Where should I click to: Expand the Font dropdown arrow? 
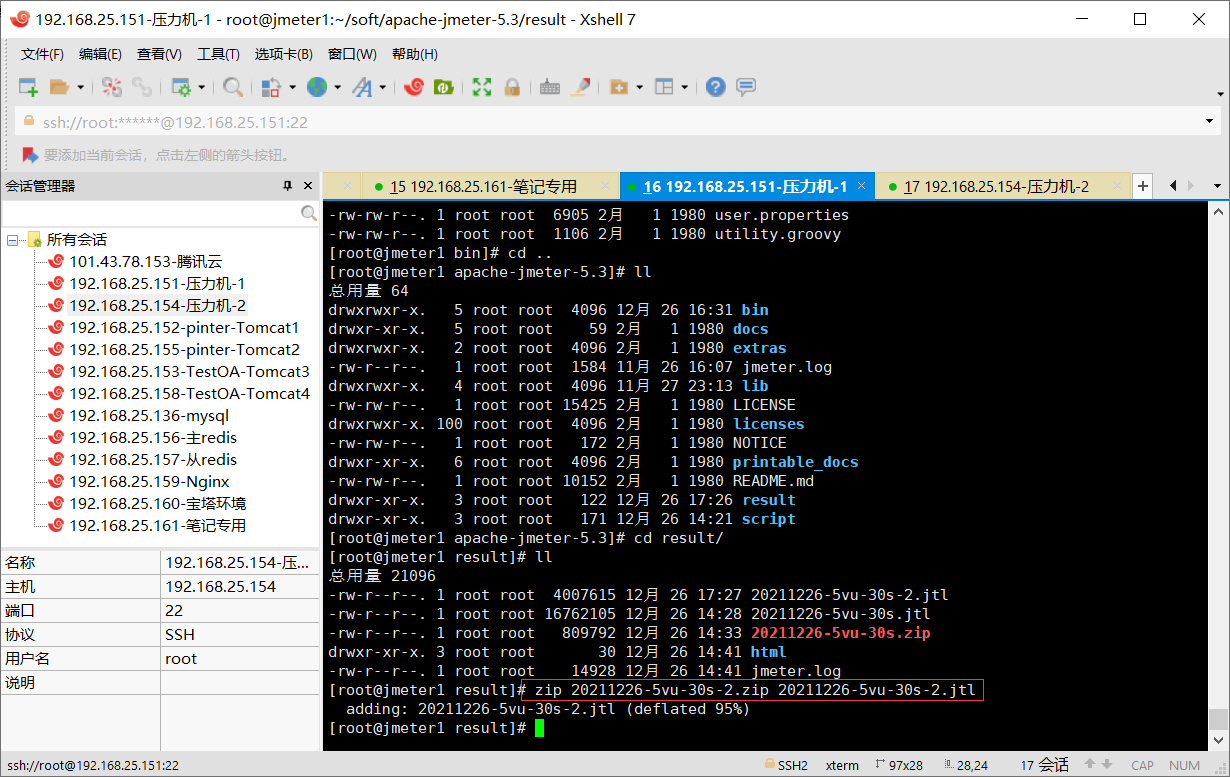[x=383, y=88]
